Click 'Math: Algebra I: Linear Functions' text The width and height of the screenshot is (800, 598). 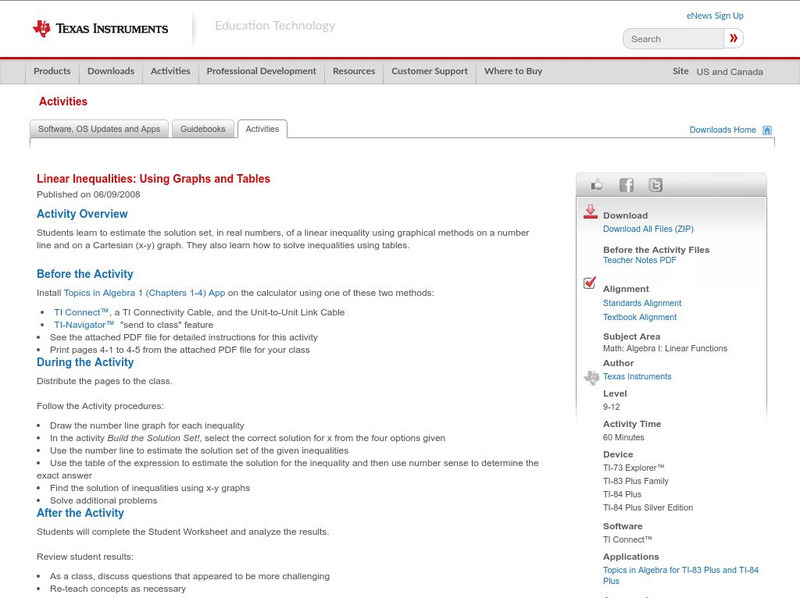[x=665, y=348]
